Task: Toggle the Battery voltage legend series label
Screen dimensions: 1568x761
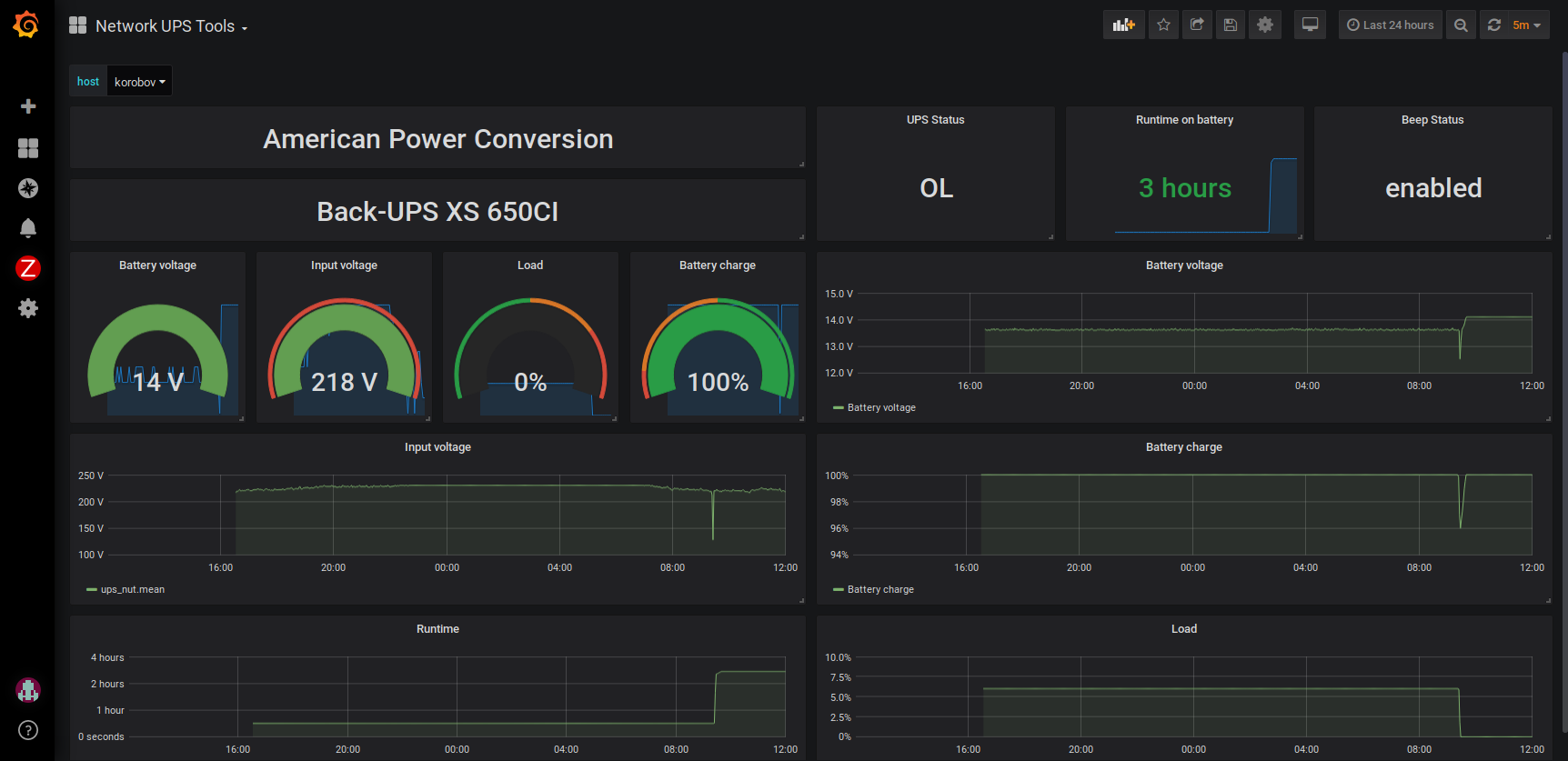Action: (x=881, y=408)
